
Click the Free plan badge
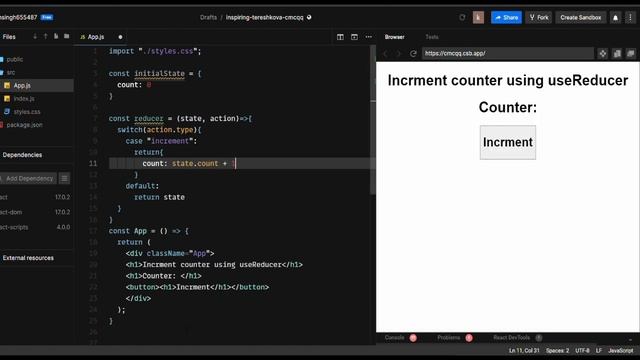point(47,18)
